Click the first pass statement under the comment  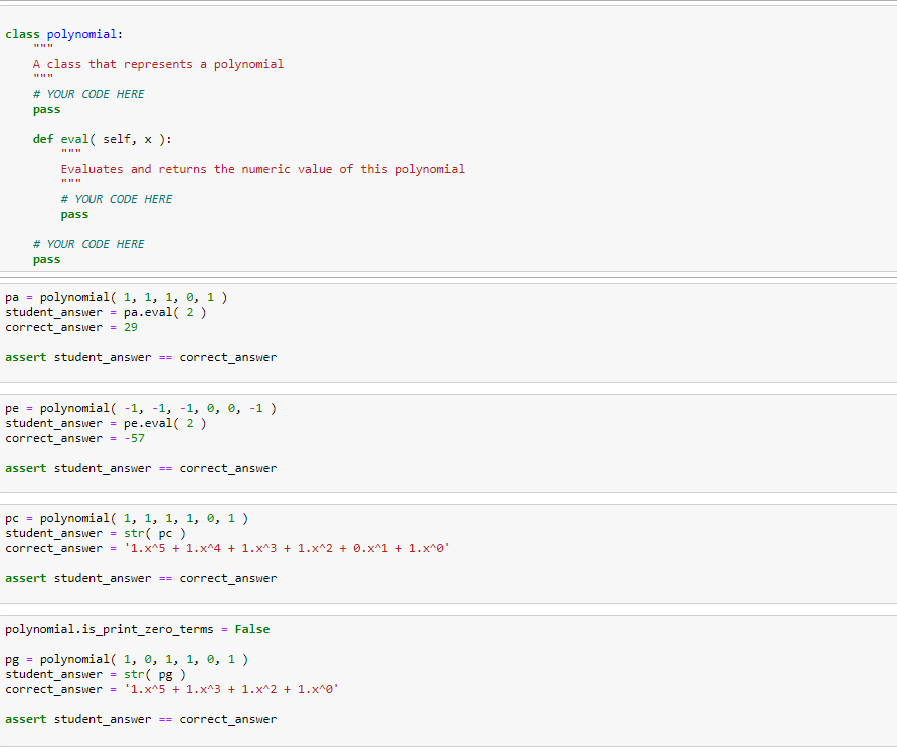[45, 108]
